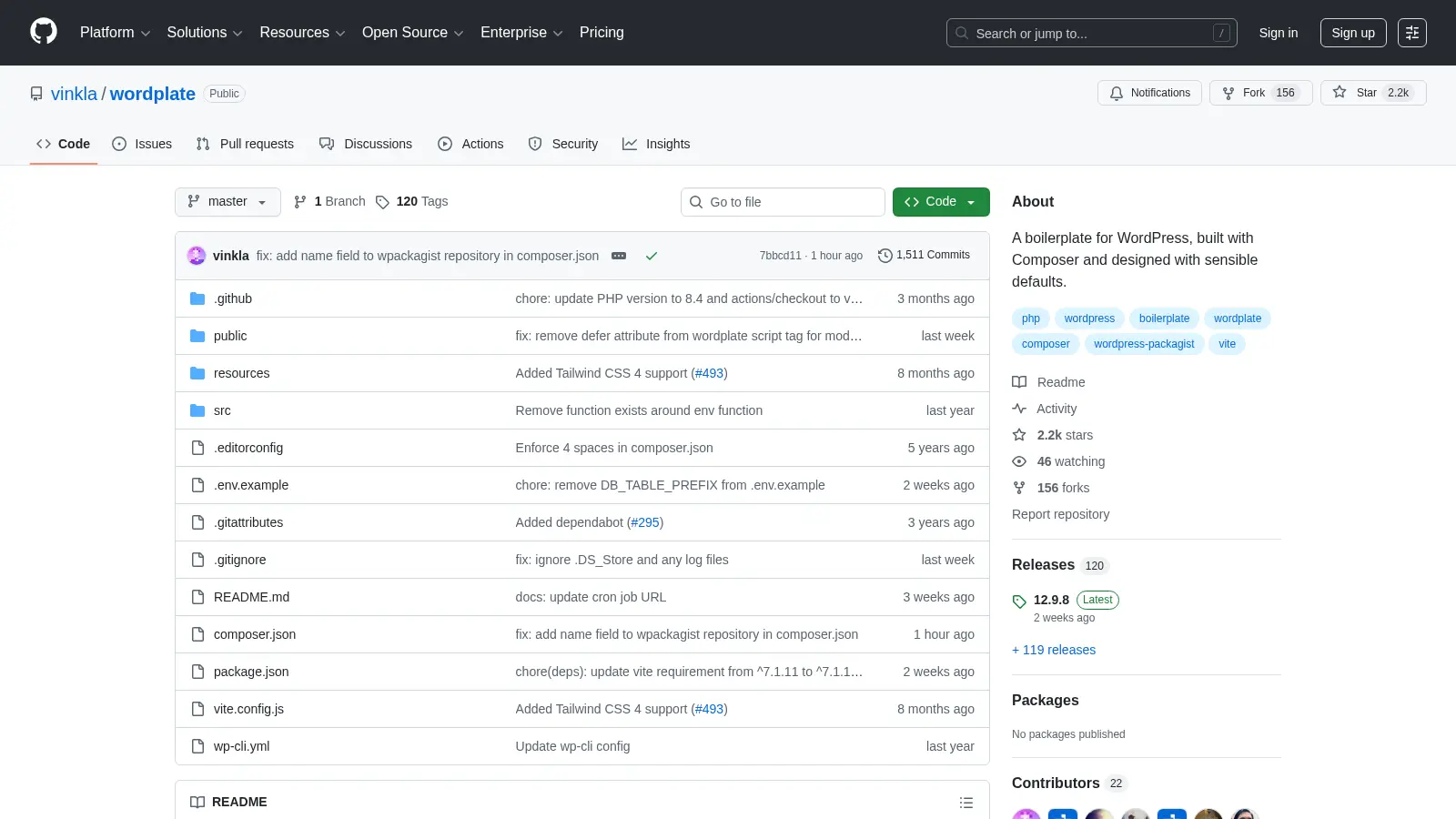Viewport: 1456px width, 819px height.
Task: View the green check status of latest commit
Action: tap(652, 256)
